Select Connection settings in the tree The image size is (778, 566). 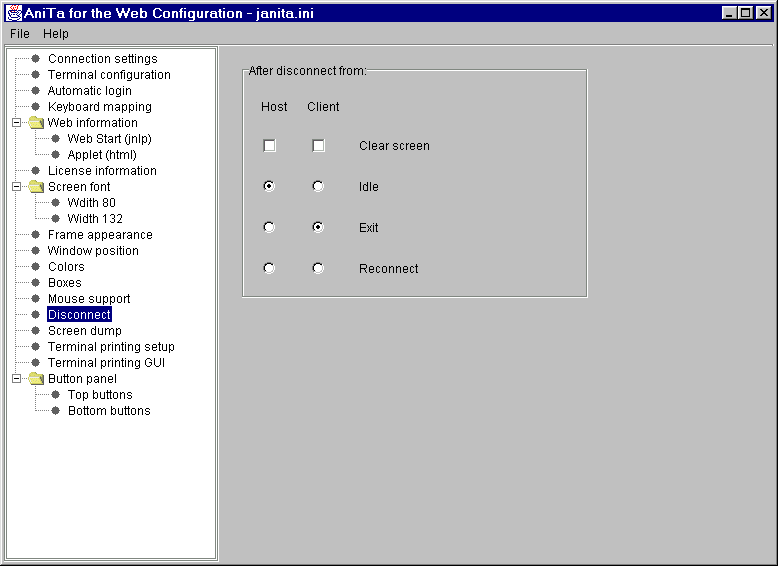[x=103, y=59]
